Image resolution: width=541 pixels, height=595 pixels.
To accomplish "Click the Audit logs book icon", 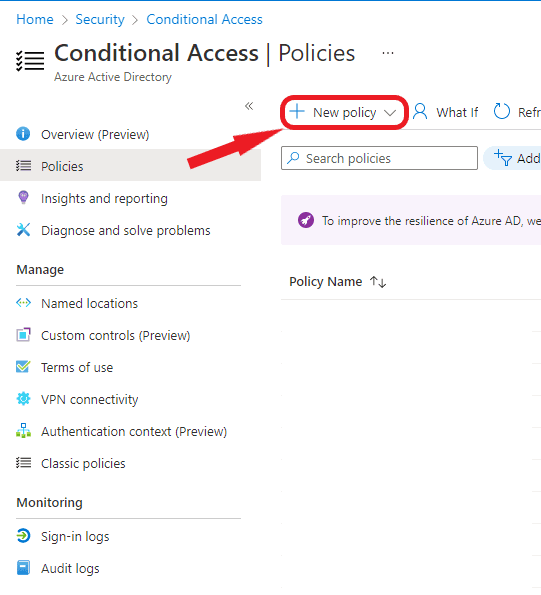I will pyautogui.click(x=23, y=568).
